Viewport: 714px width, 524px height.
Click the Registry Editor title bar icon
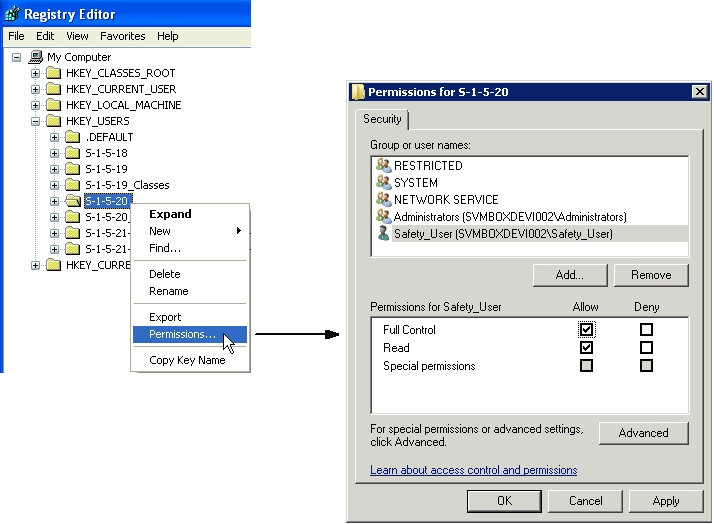pos(12,14)
